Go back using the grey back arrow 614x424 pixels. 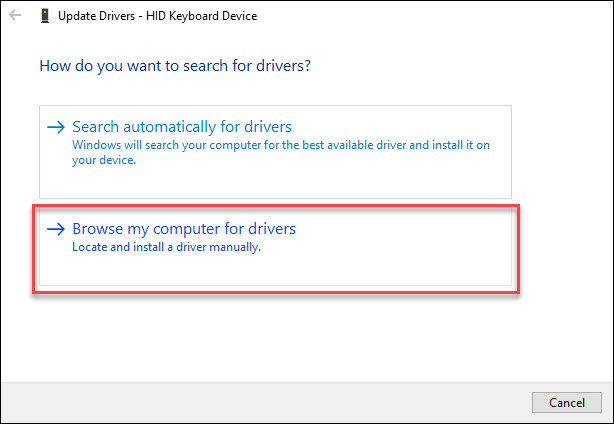[x=15, y=16]
